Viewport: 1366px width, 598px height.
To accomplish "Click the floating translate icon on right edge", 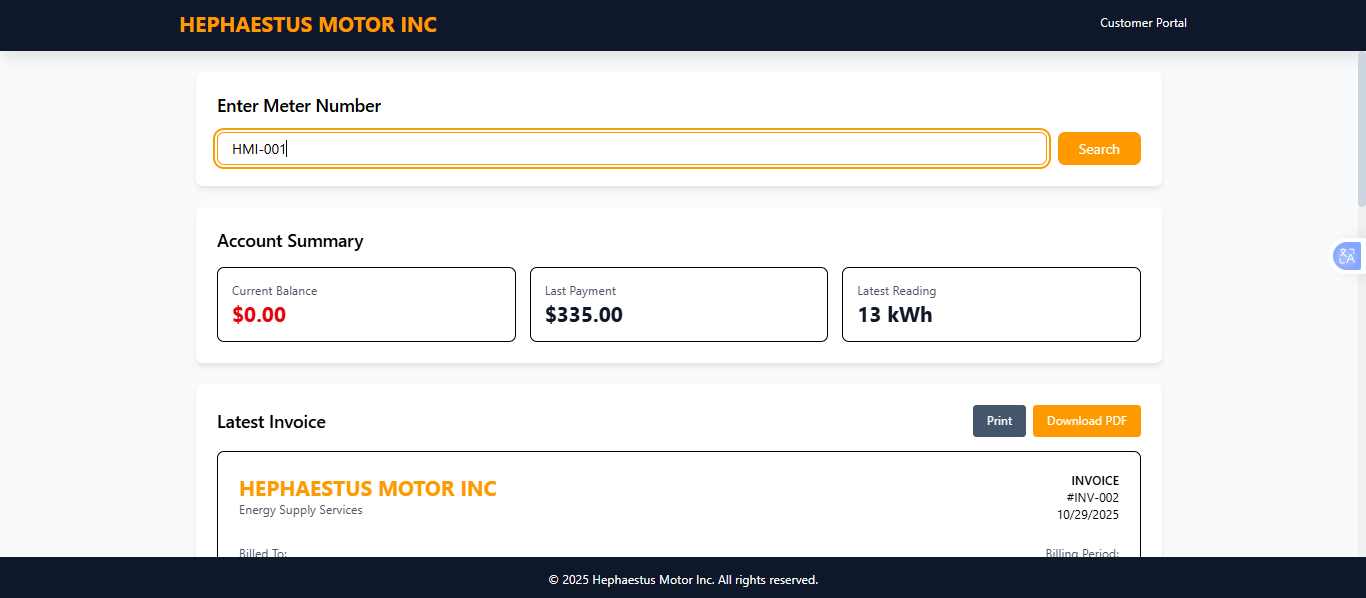I will pos(1346,257).
